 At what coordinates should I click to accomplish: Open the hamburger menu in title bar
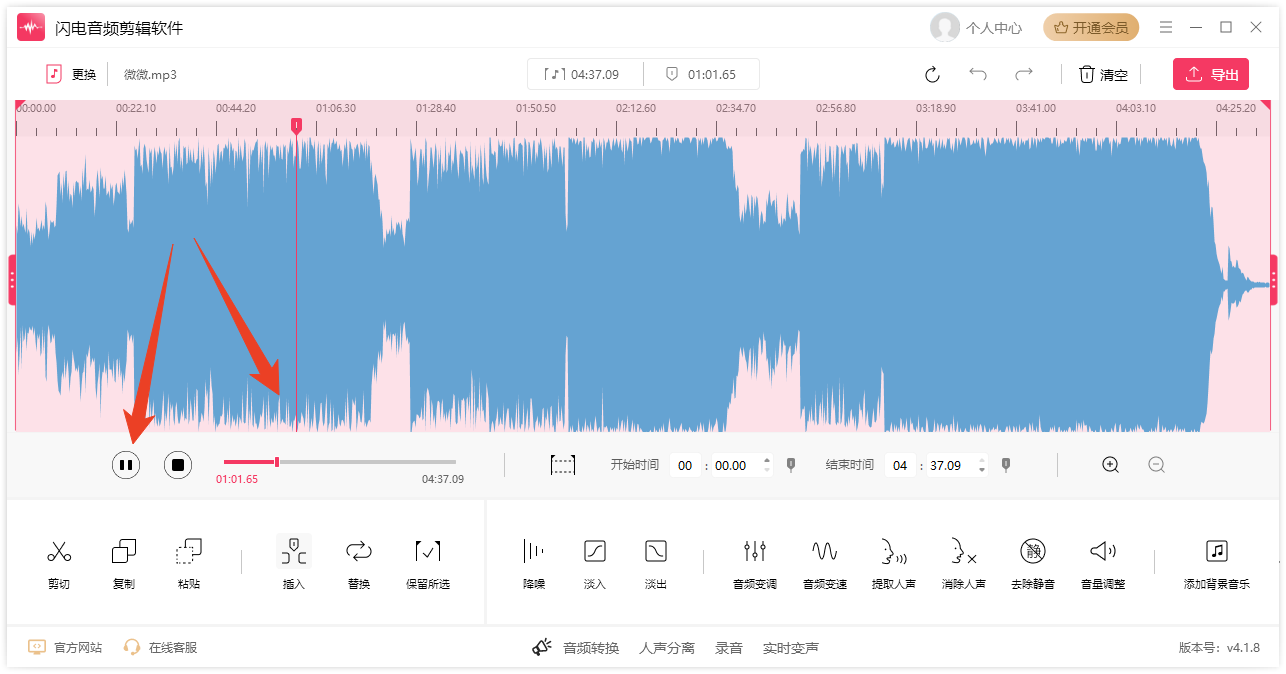pyautogui.click(x=1166, y=27)
